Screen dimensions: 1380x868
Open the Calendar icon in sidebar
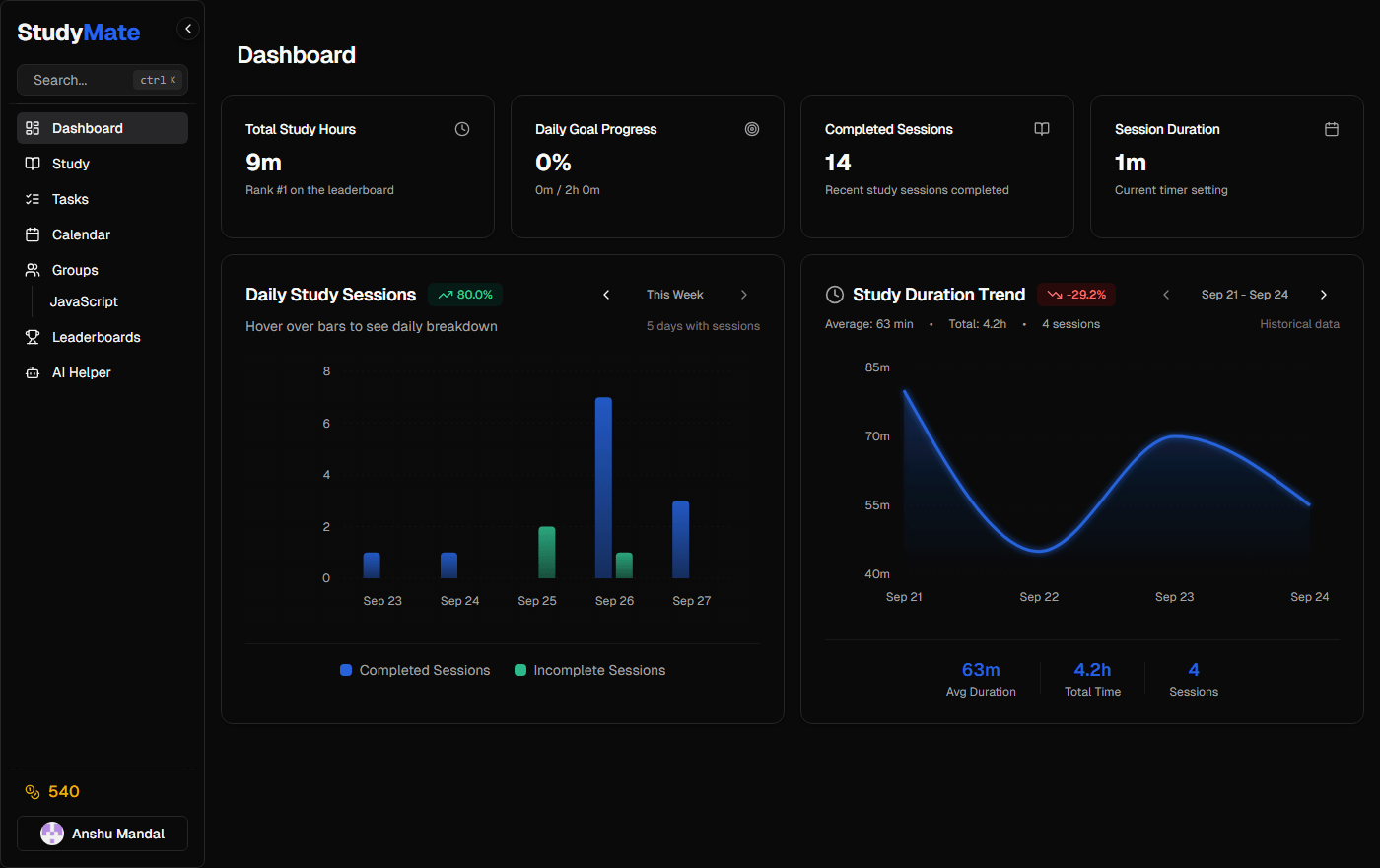coord(31,234)
